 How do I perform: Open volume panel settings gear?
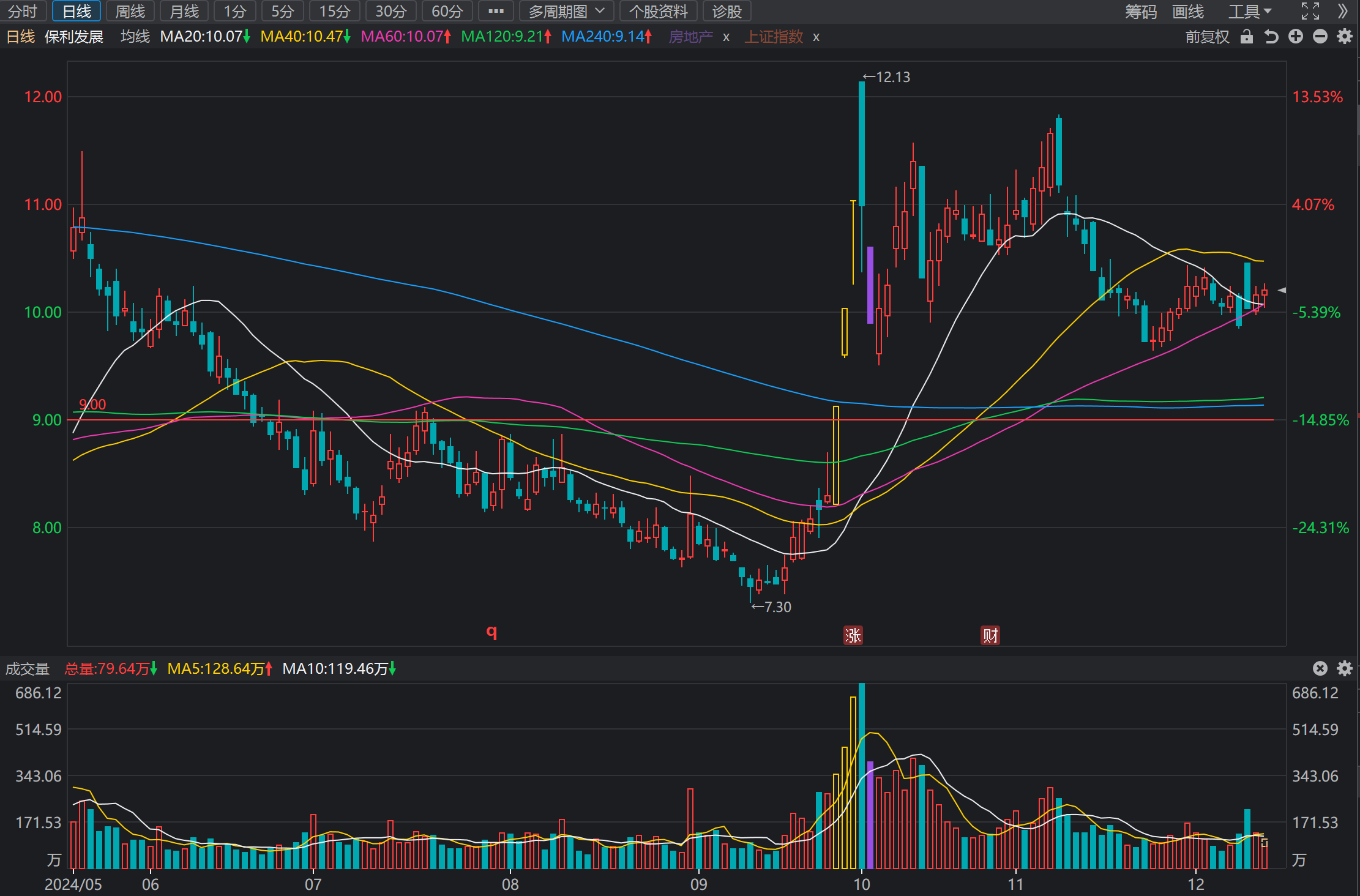point(1344,668)
